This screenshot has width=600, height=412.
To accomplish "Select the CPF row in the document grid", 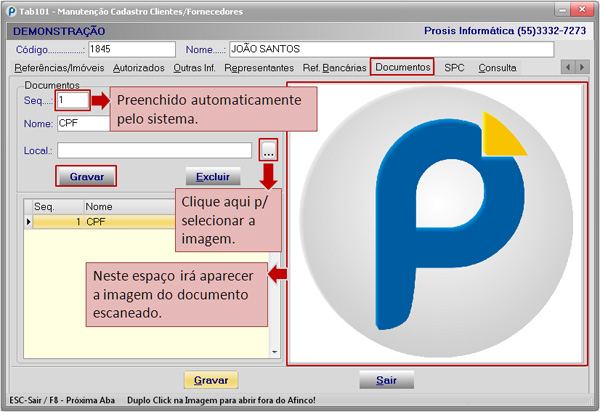I will [x=104, y=222].
